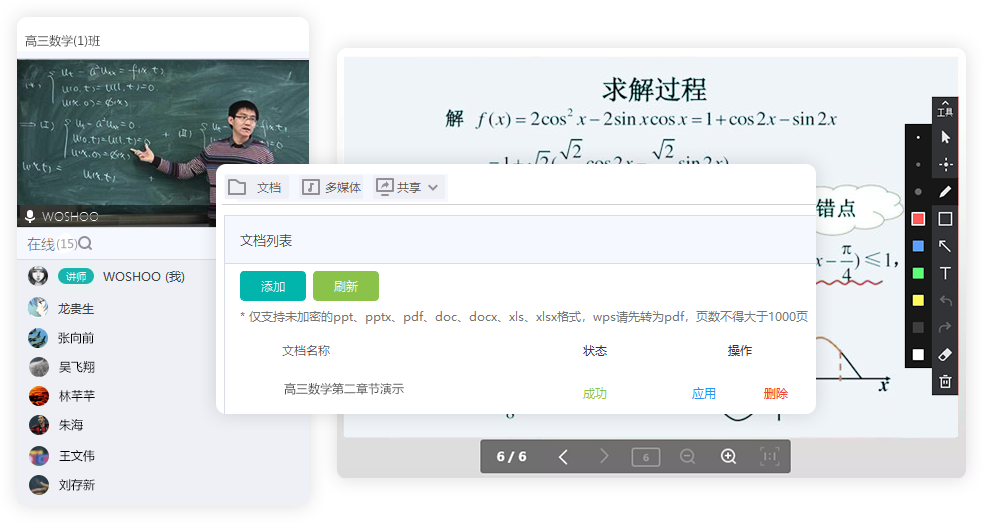Screen dimensions: 983x523
Task: Click the 添加 button
Action: tap(273, 286)
